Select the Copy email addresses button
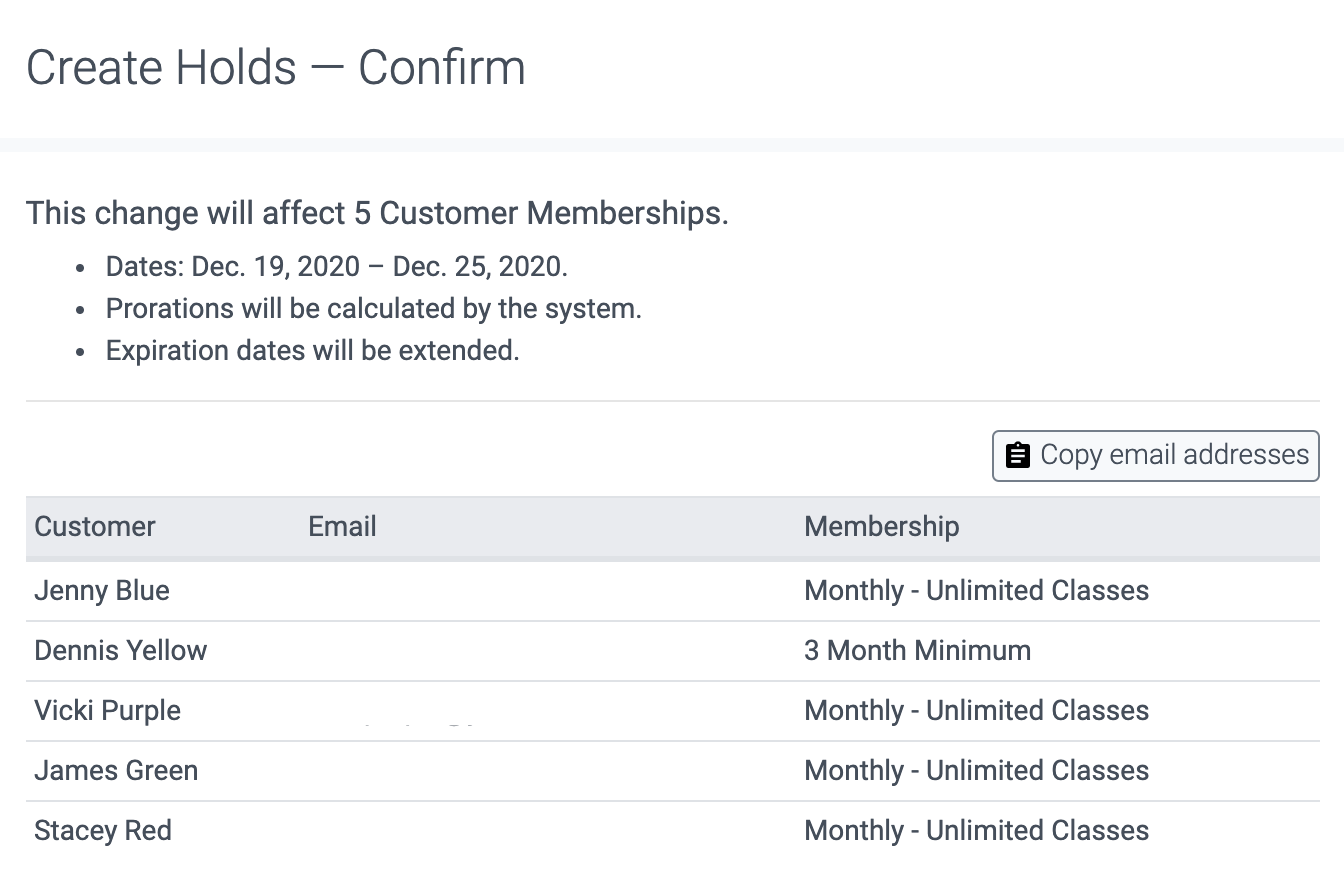 tap(1155, 455)
